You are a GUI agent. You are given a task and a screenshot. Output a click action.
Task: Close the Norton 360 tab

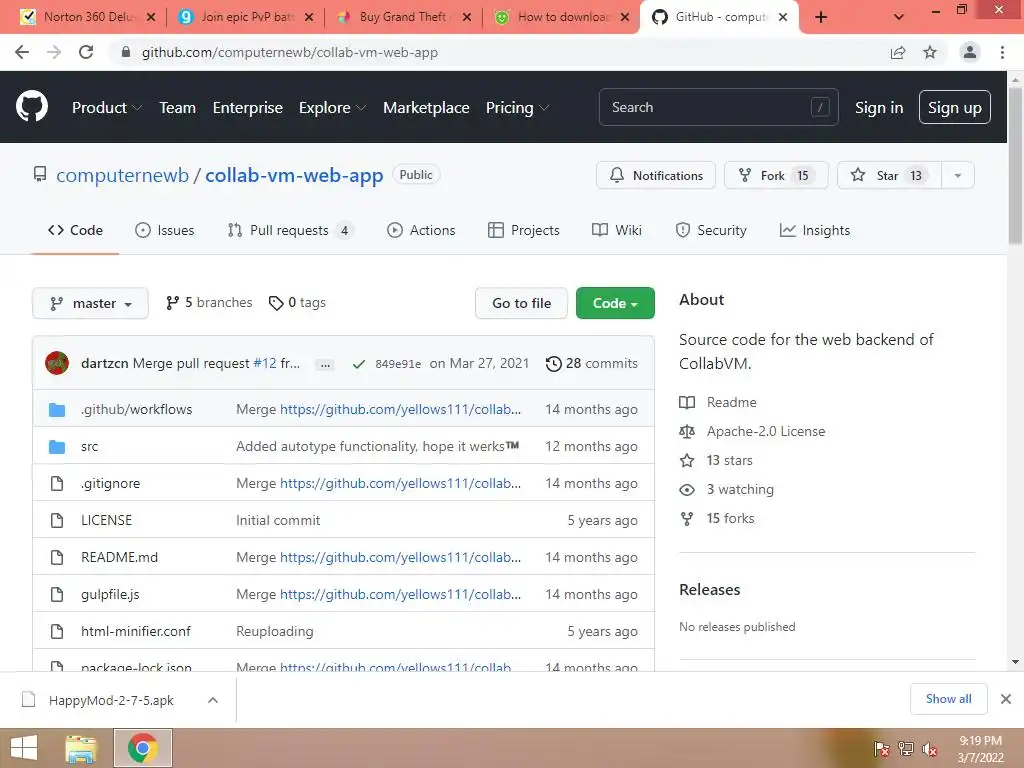pyautogui.click(x=151, y=18)
